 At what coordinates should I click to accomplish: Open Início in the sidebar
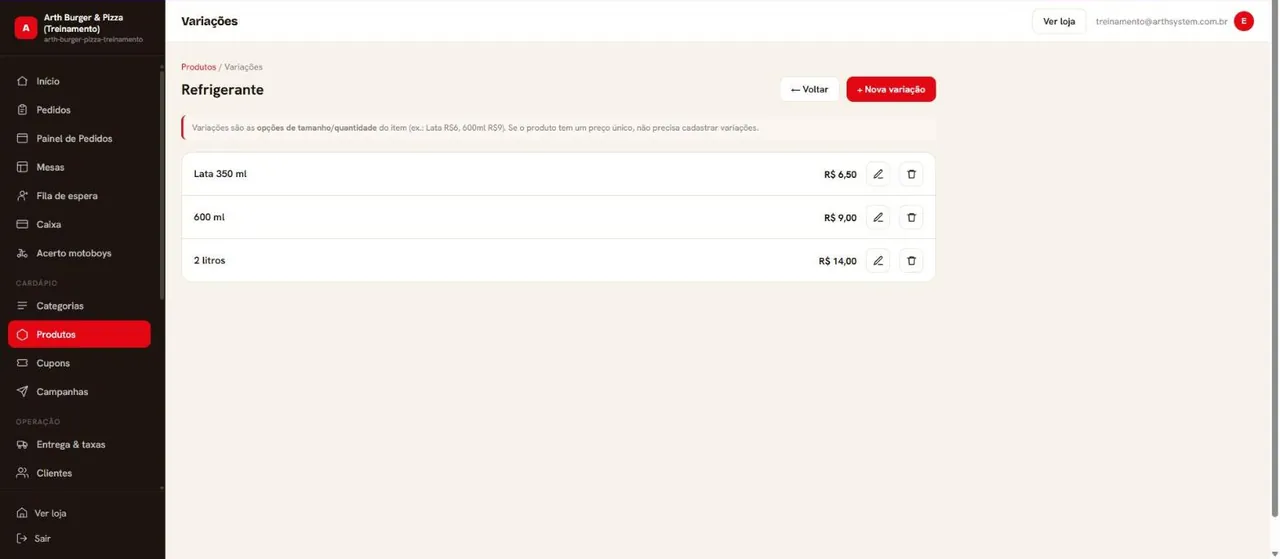click(x=79, y=81)
